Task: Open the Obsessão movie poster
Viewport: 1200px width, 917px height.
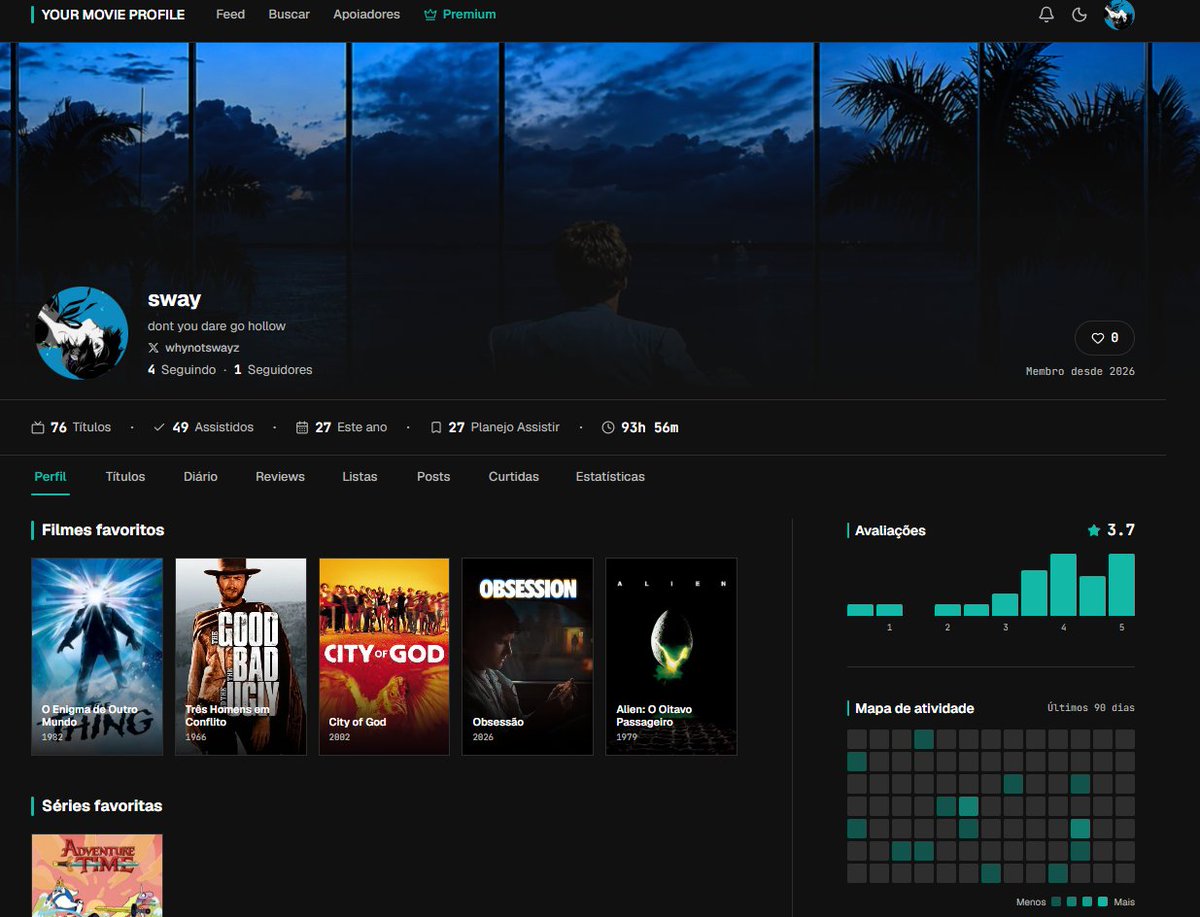Action: pos(528,656)
